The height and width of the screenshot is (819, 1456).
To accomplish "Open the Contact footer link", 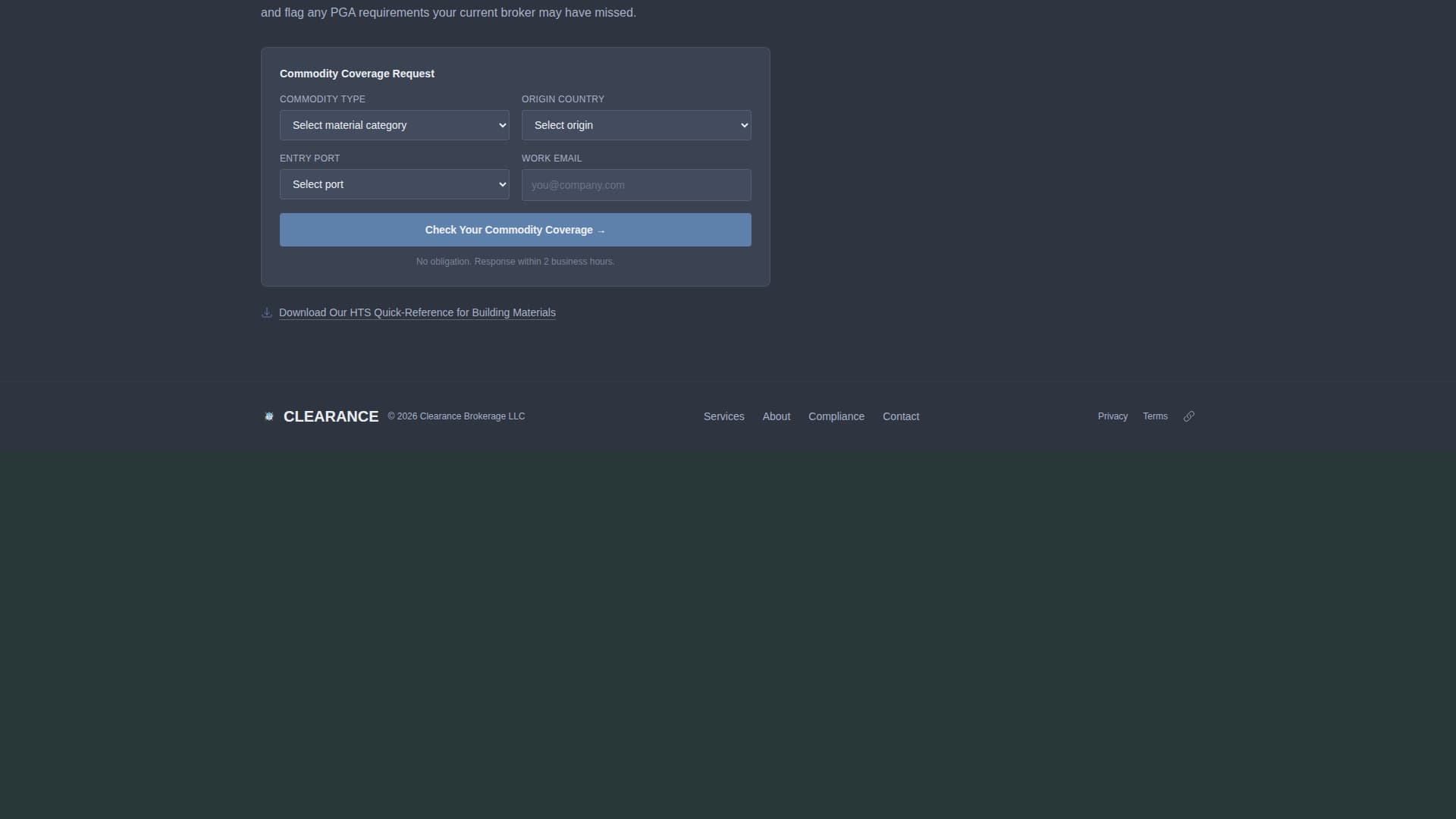I will click(x=900, y=416).
